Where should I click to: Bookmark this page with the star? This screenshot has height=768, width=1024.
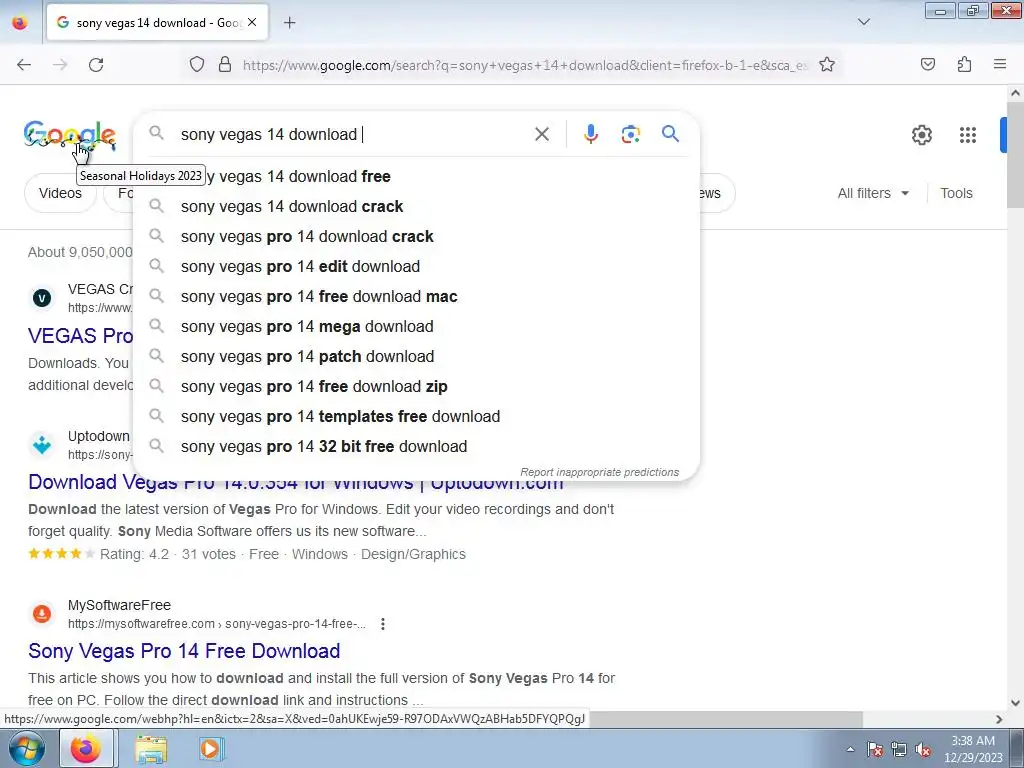(x=827, y=65)
